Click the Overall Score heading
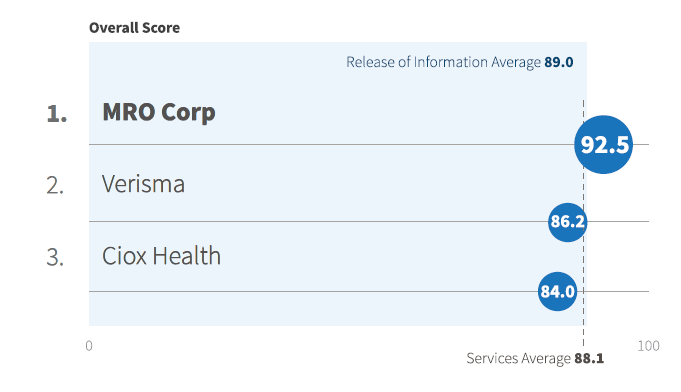This screenshot has width=681, height=392. click(134, 28)
